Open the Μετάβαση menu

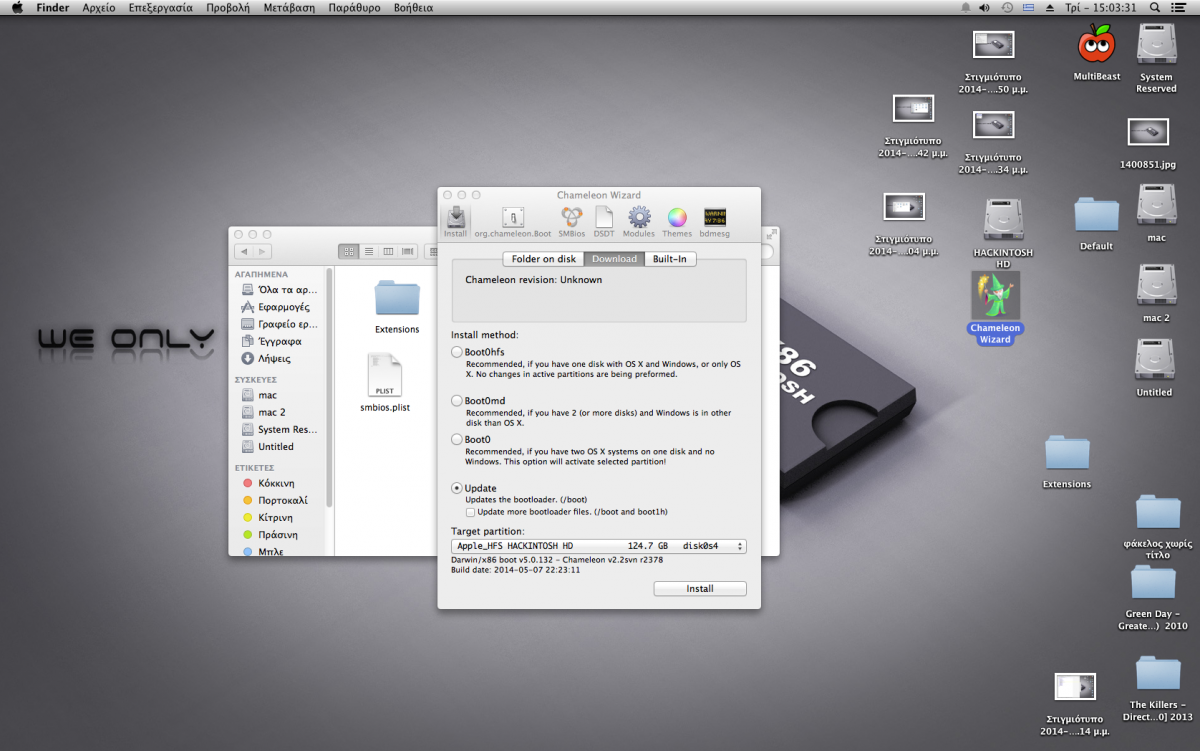pyautogui.click(x=289, y=7)
